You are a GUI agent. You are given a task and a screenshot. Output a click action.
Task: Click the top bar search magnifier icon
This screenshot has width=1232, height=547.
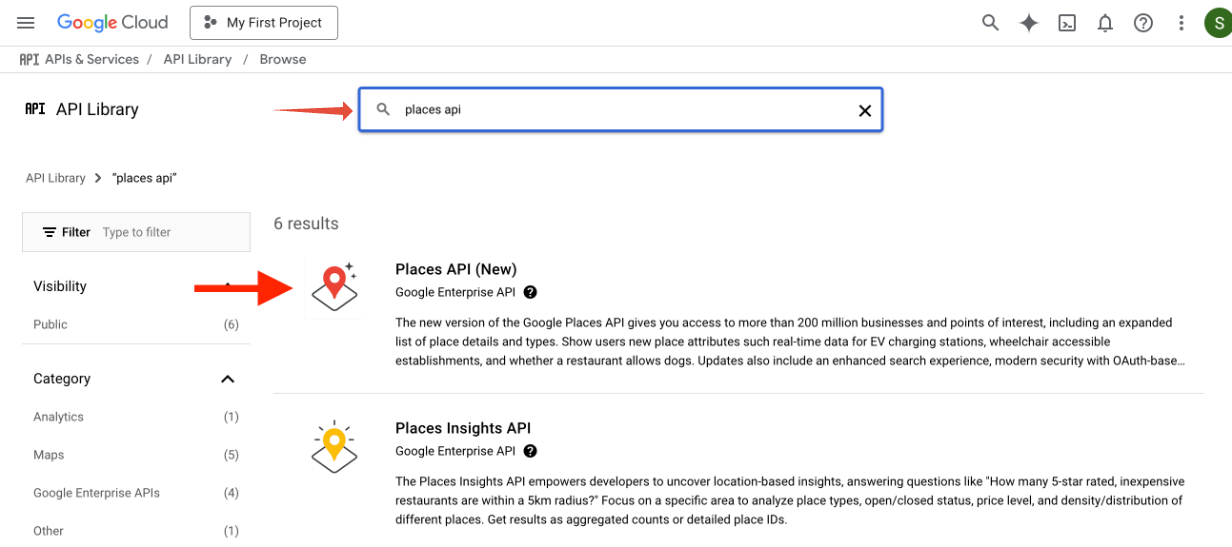[x=990, y=22]
